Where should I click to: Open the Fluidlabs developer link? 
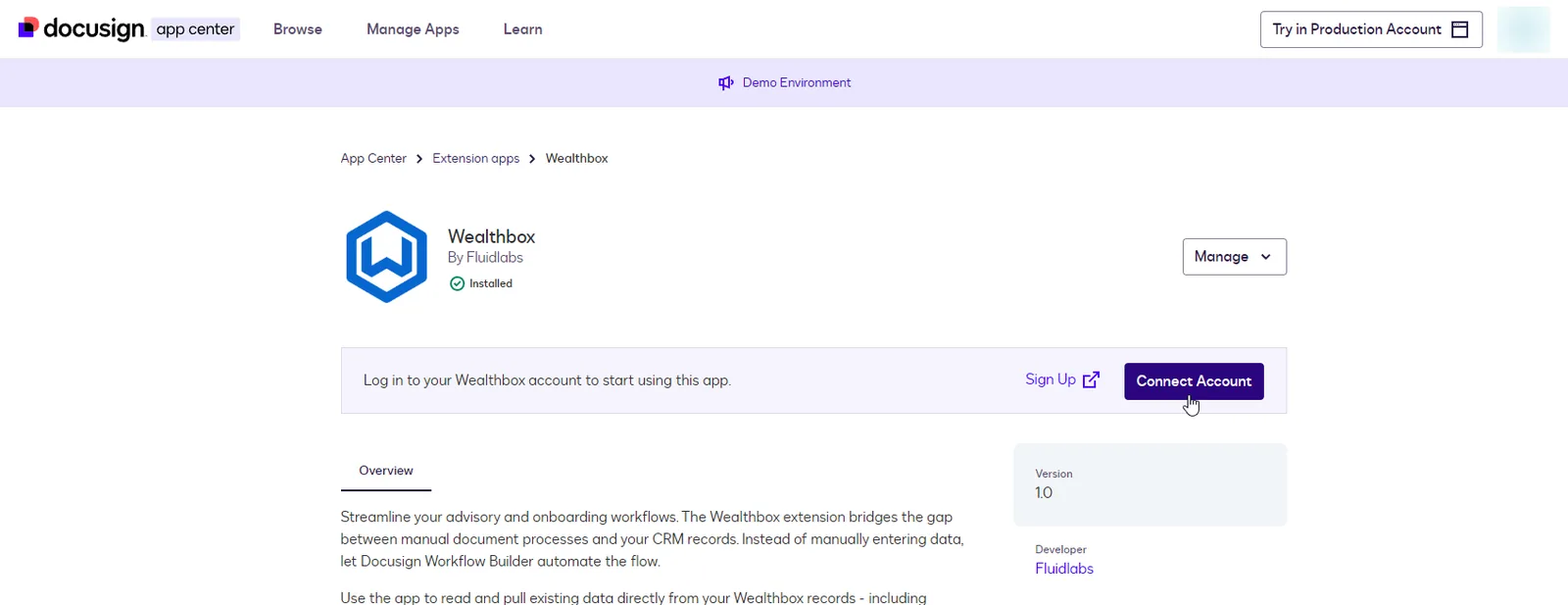(1064, 569)
